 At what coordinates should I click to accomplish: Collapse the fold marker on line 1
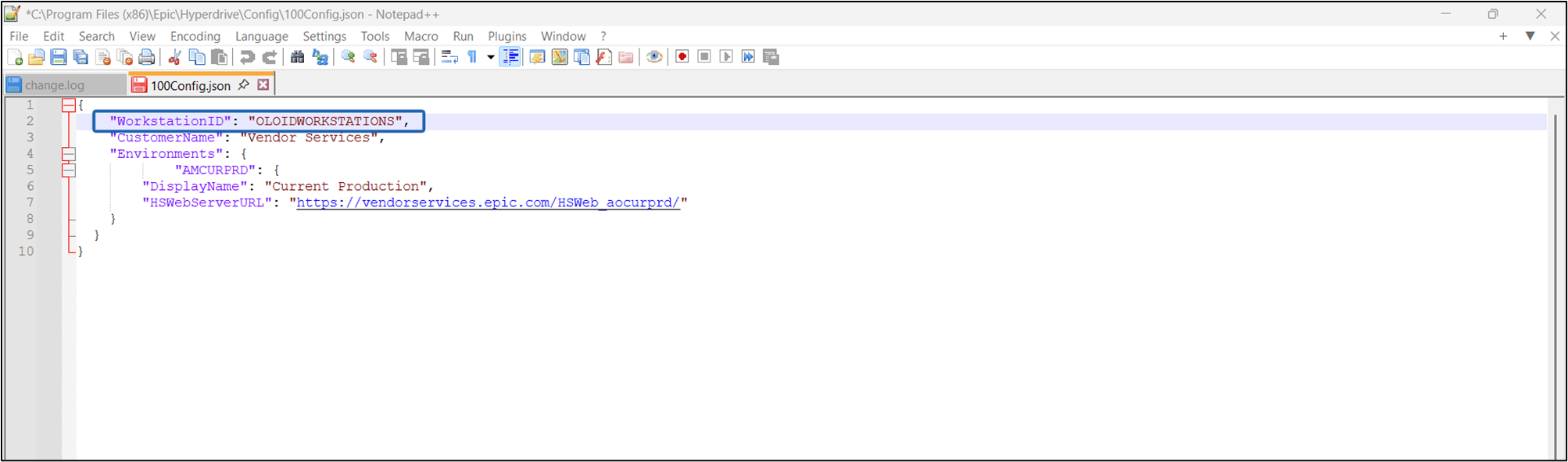tap(69, 105)
